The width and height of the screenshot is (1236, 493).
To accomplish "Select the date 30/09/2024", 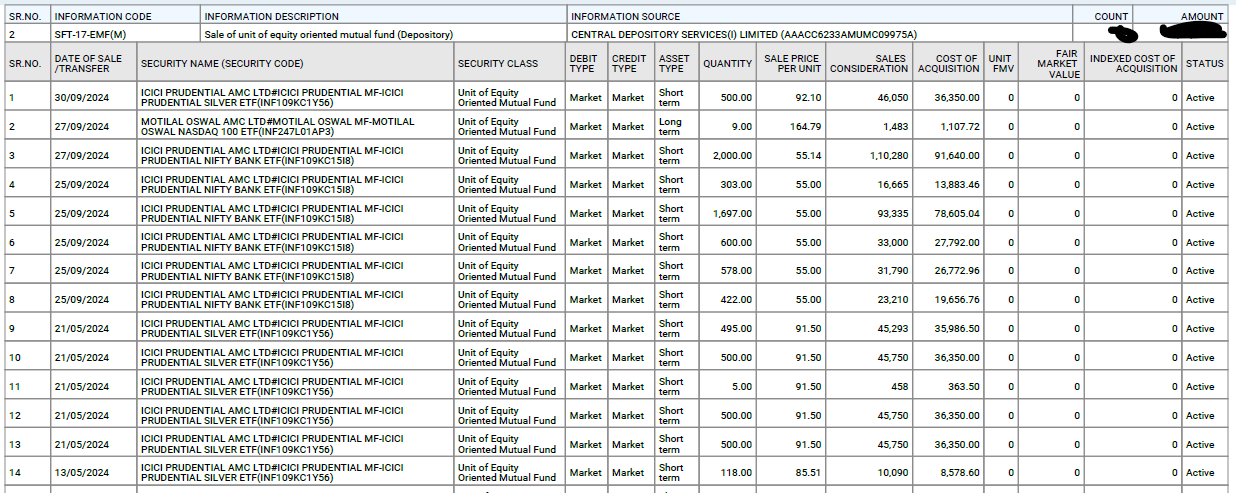I will coord(80,98).
